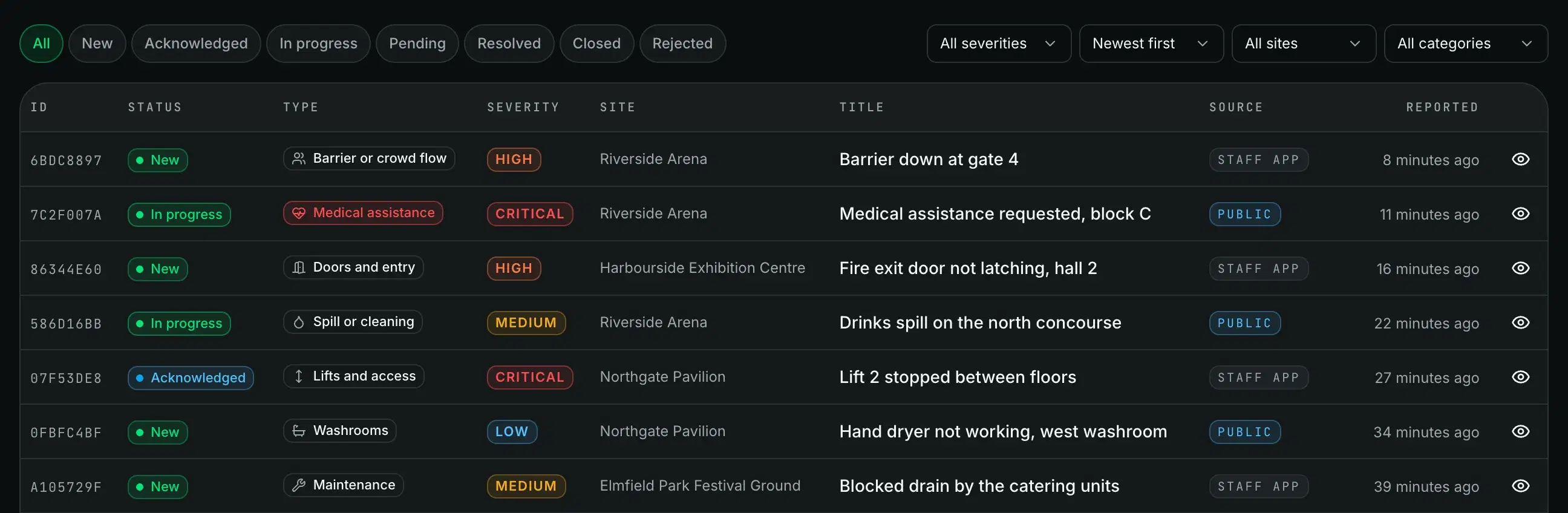Screen dimensions: 1568x513
Task: Filter by New status
Action: click(x=97, y=44)
